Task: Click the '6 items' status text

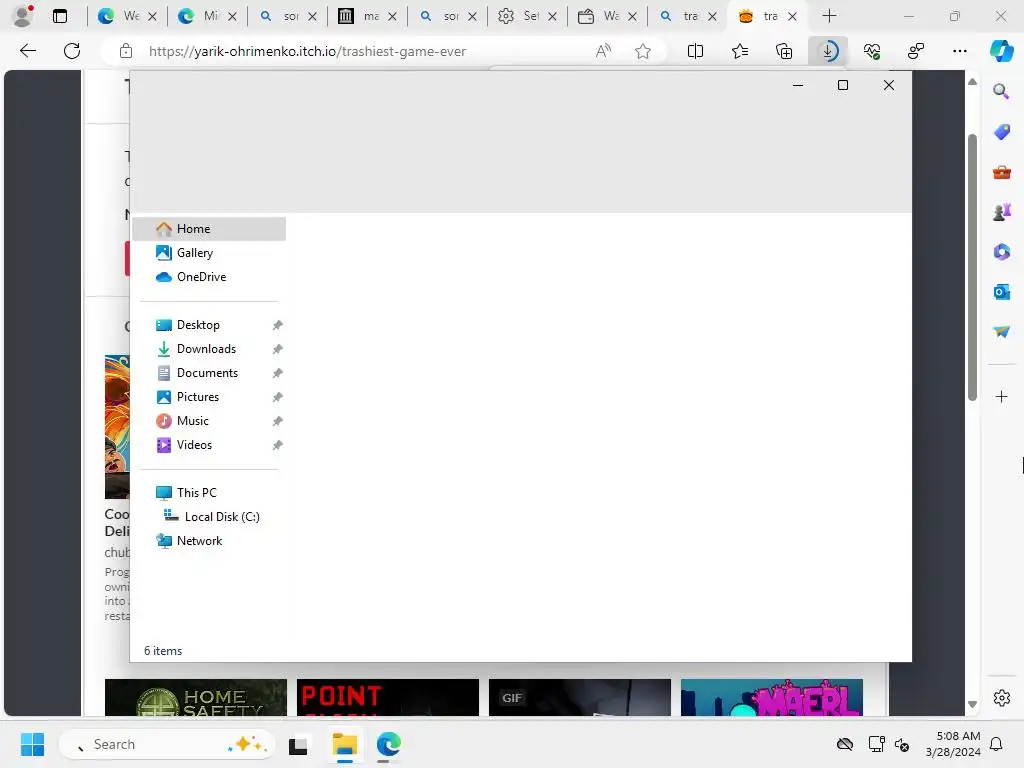Action: 163,650
